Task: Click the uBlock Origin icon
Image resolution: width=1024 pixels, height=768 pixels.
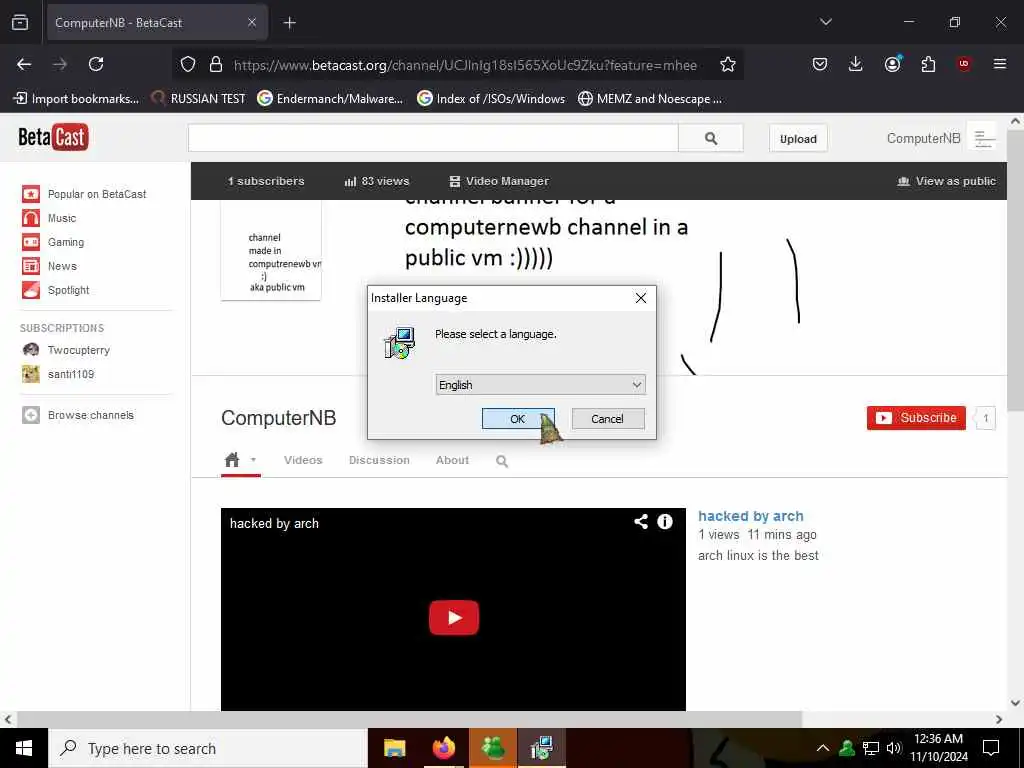Action: pos(963,64)
